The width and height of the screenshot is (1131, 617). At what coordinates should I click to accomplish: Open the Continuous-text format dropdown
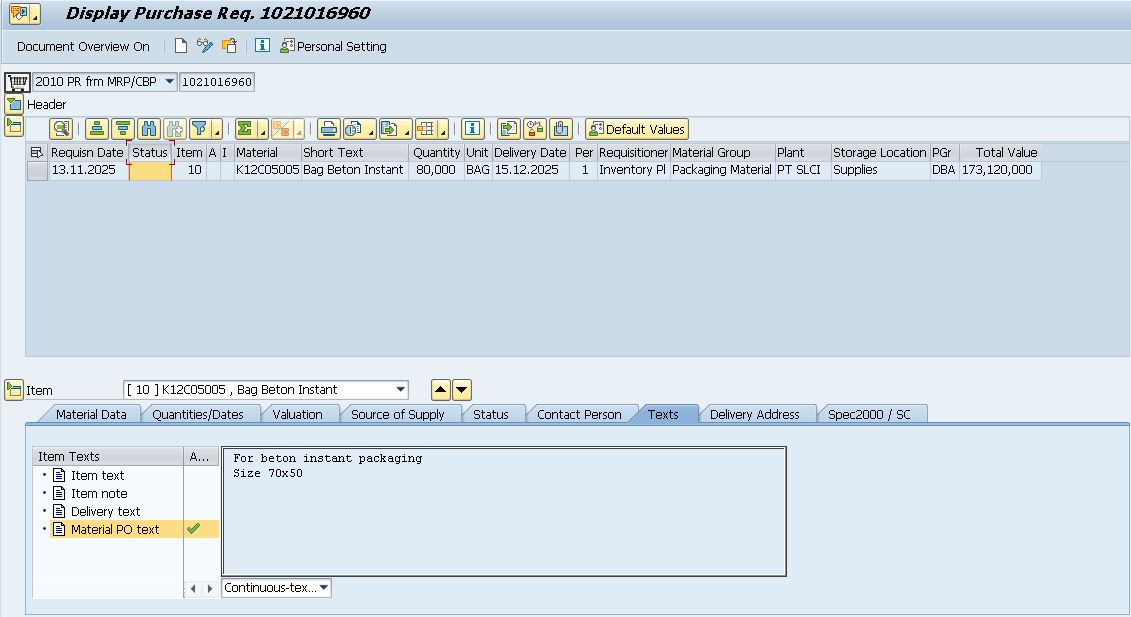[x=323, y=588]
